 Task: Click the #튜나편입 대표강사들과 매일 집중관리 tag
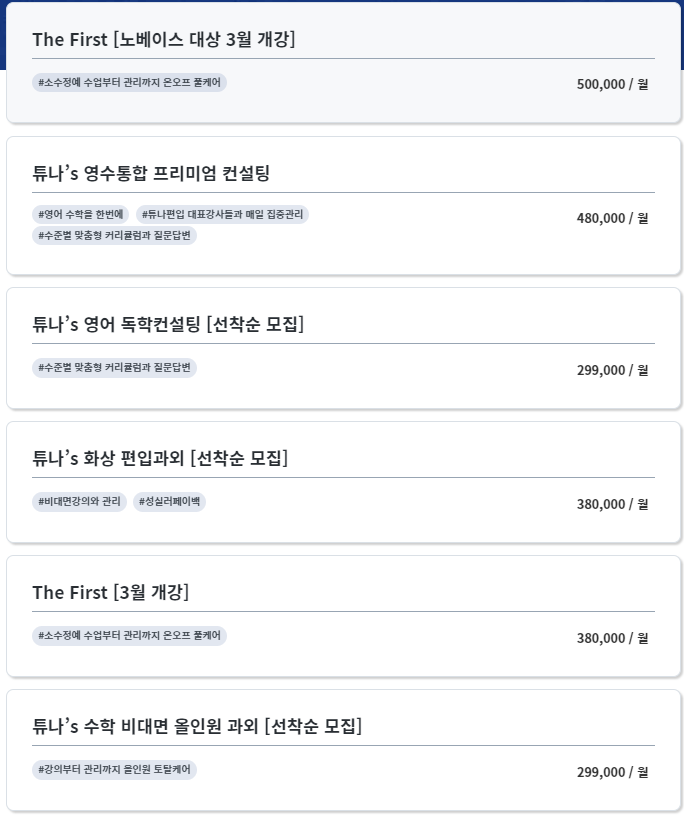222,214
